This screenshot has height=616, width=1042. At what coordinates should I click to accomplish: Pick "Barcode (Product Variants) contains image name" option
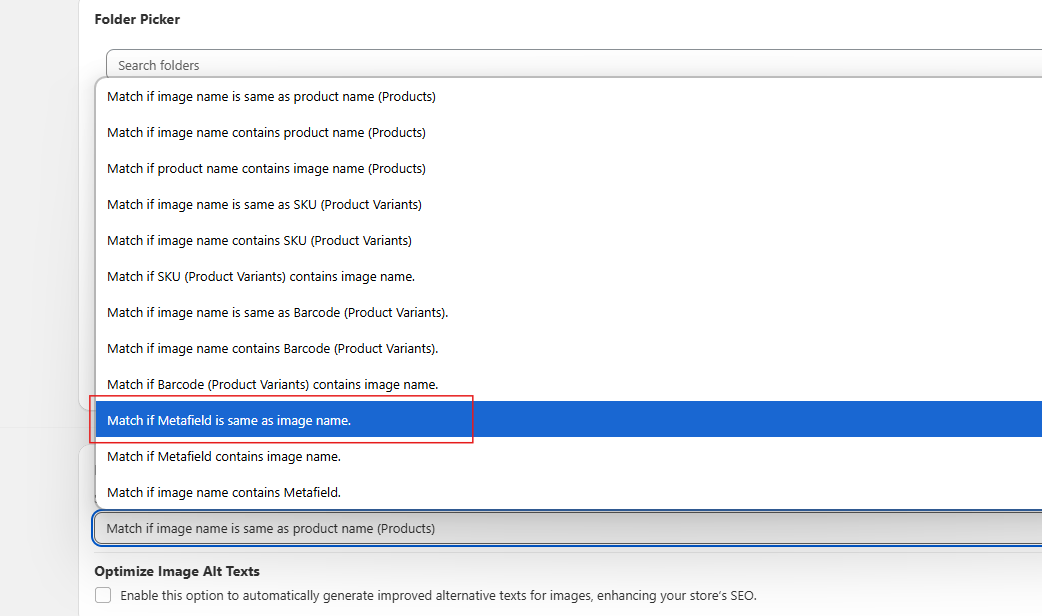point(272,385)
